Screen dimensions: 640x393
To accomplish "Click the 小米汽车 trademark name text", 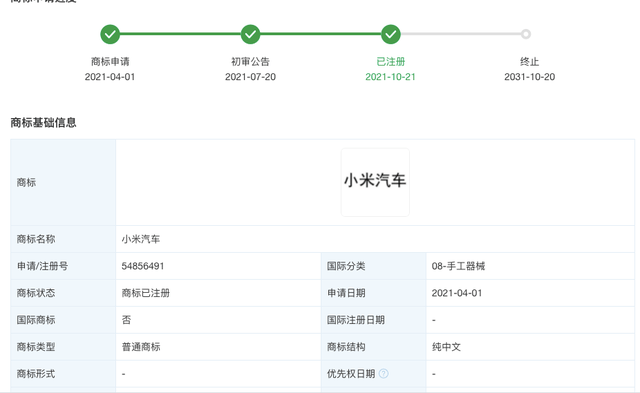I will coord(141,239).
